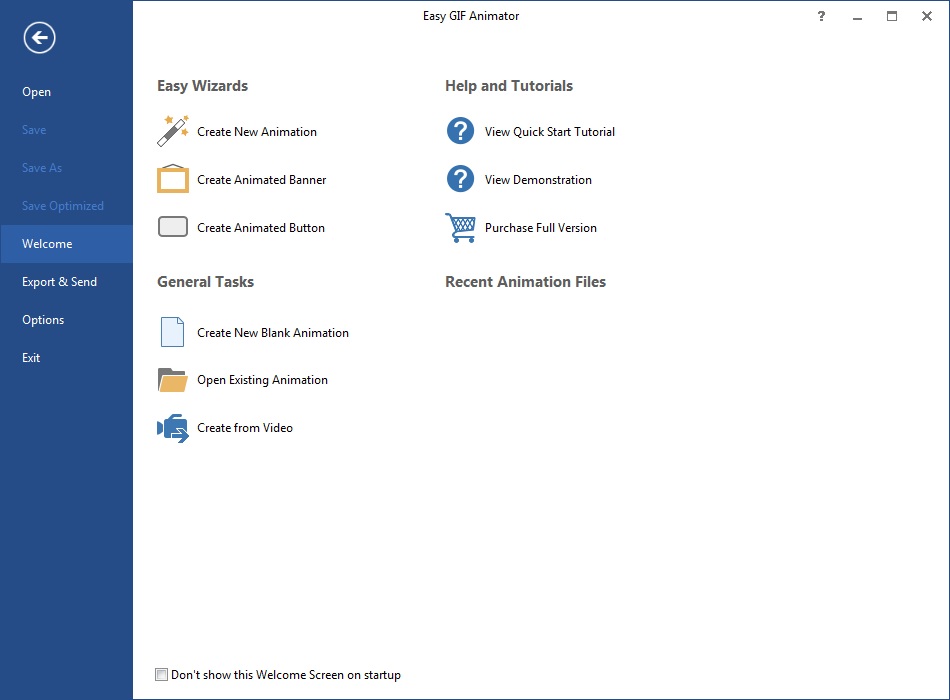Screen dimensions: 950x700
Task: Click the open folder icon
Action: pos(173,380)
